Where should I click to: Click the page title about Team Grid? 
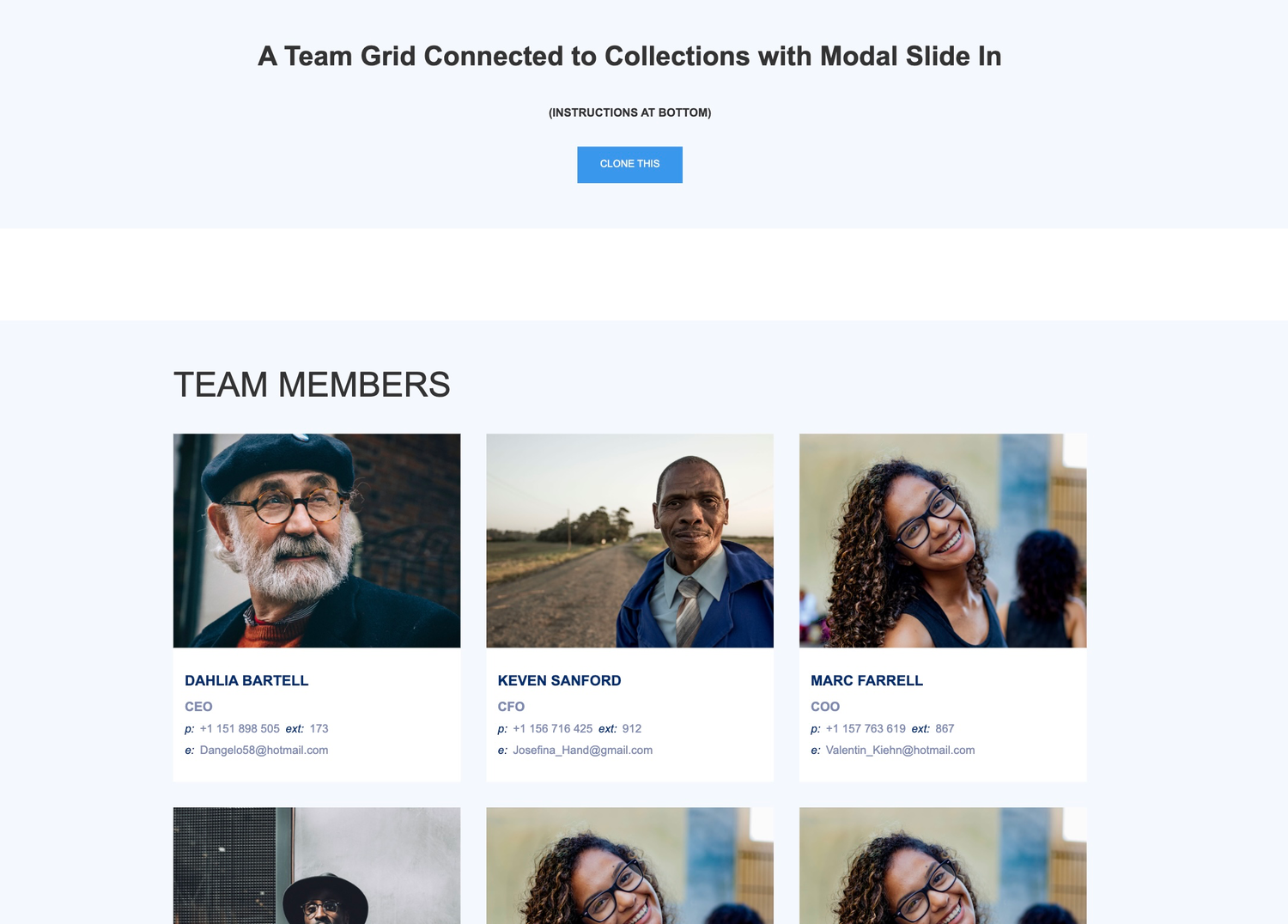629,56
